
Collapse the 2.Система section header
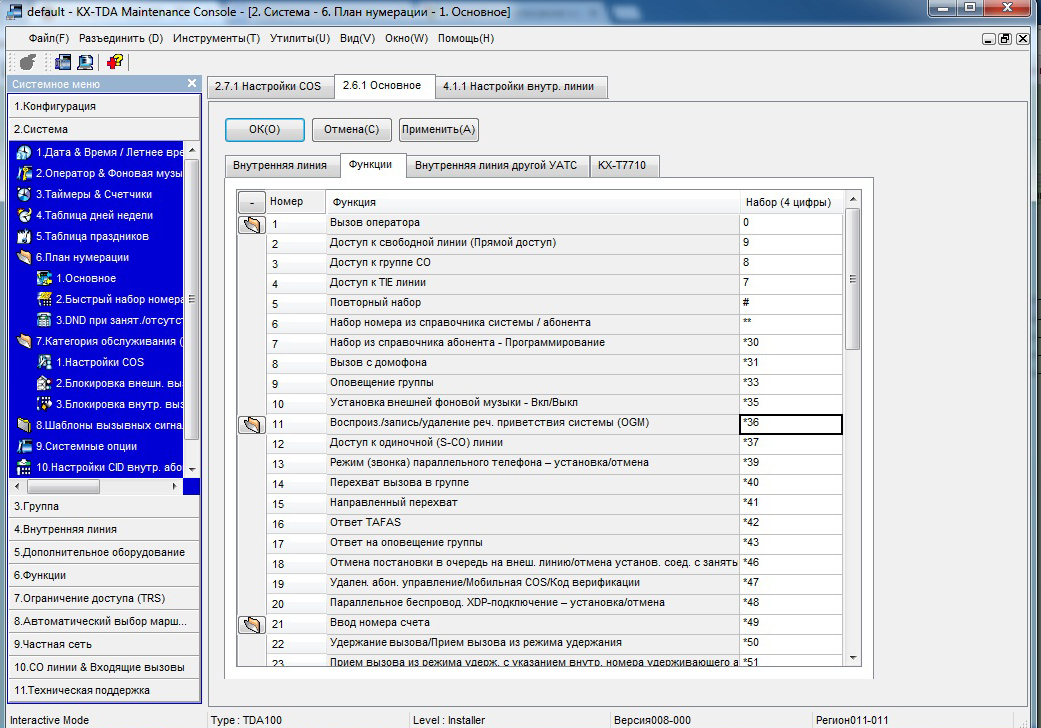(x=105, y=129)
